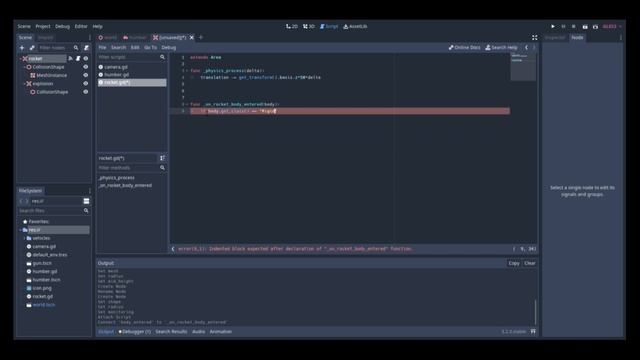
Task: Click the search icon in filter scripts field
Action: 162,57
